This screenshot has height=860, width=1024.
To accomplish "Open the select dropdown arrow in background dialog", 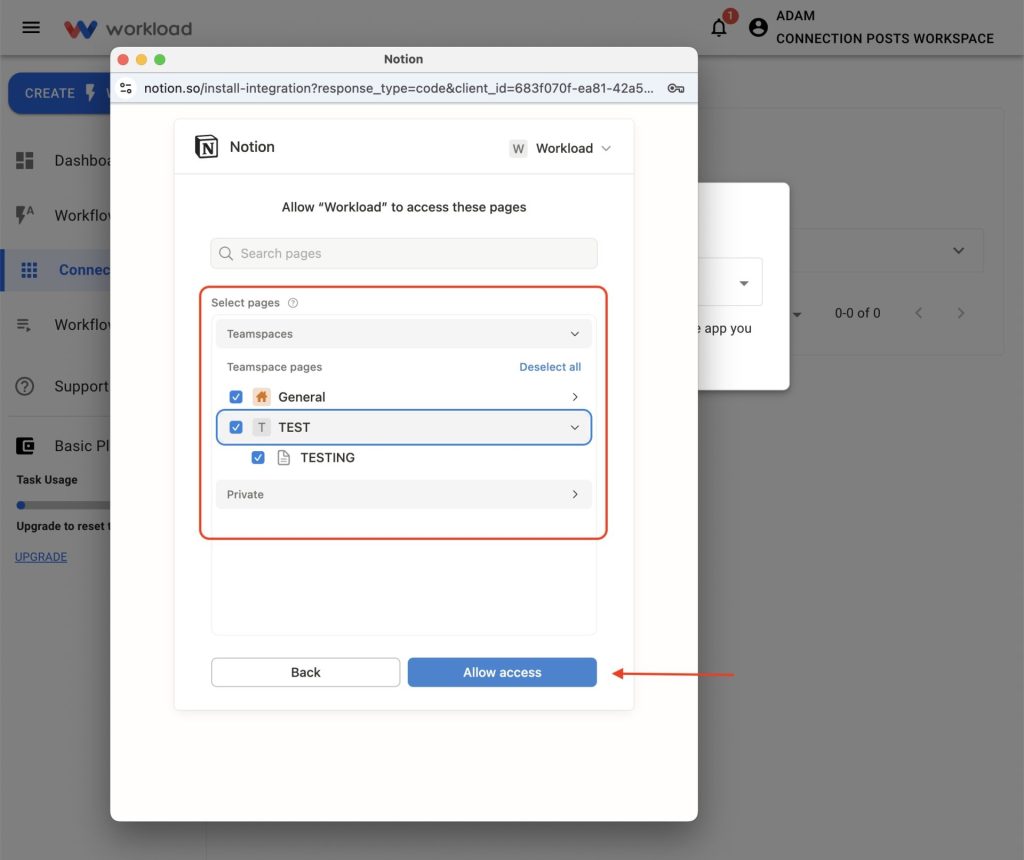I will [x=744, y=283].
